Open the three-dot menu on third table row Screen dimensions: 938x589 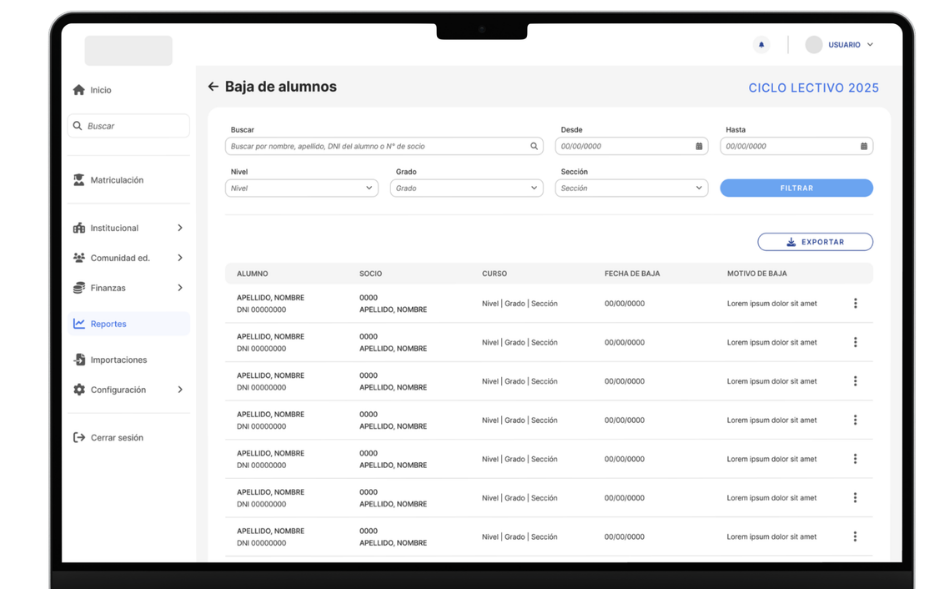[x=855, y=381]
